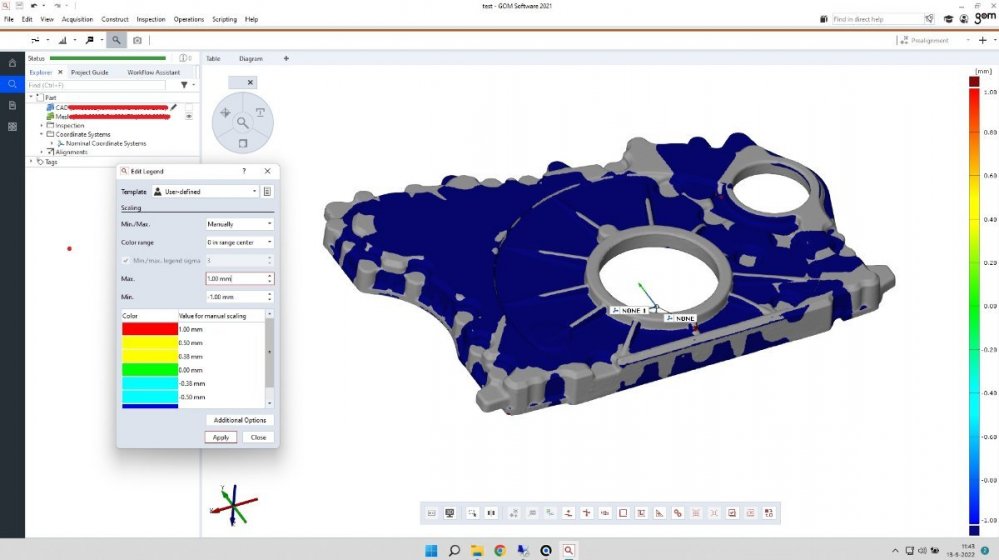
Task: Click the text tool in radial menu
Action: coord(260,113)
